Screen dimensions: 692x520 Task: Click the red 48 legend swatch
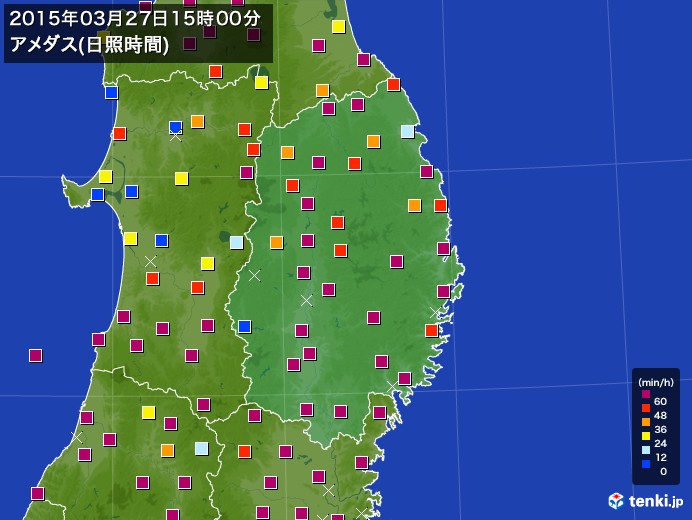[x=646, y=408]
